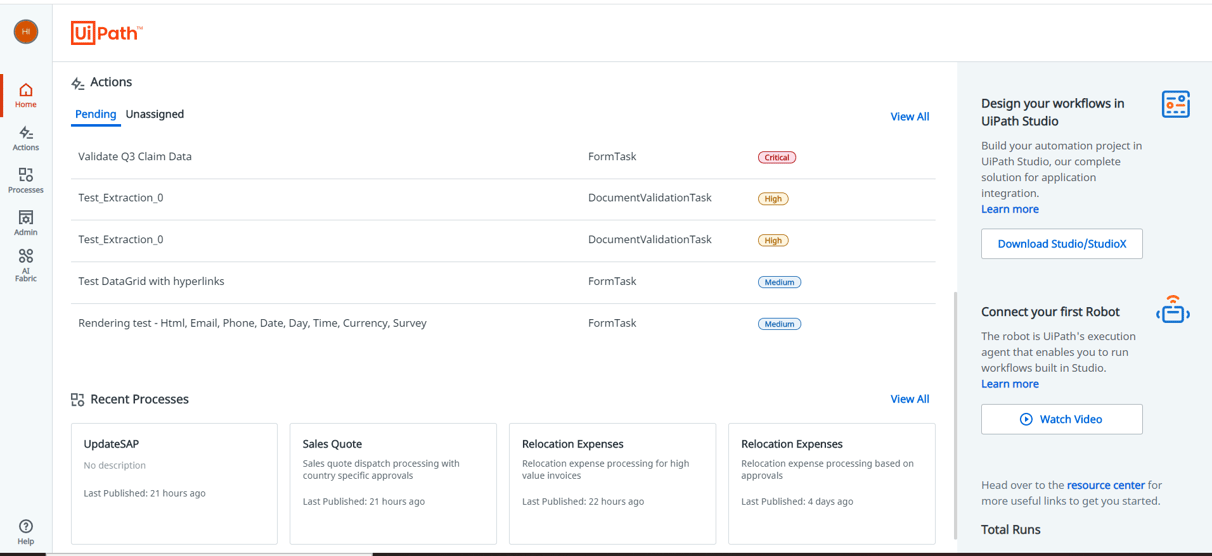Open the resource center link

[1106, 486]
